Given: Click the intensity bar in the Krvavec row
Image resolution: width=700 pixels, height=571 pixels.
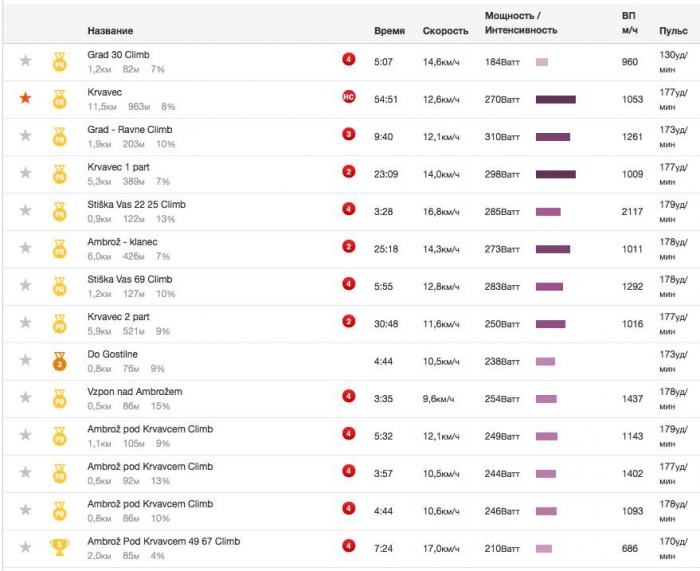Looking at the screenshot, I should pos(556,99).
